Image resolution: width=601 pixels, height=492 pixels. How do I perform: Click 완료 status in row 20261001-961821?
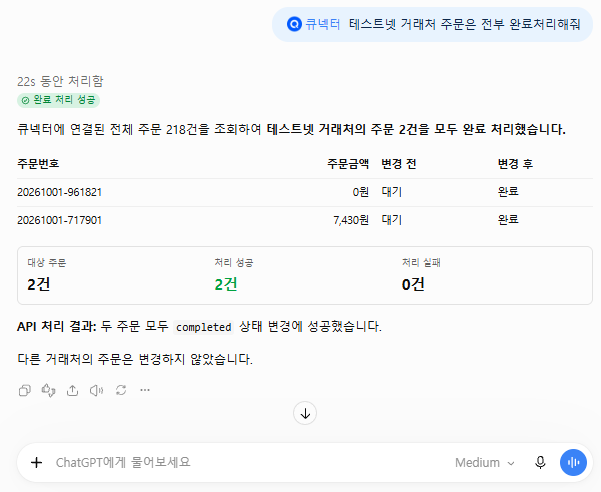point(508,192)
